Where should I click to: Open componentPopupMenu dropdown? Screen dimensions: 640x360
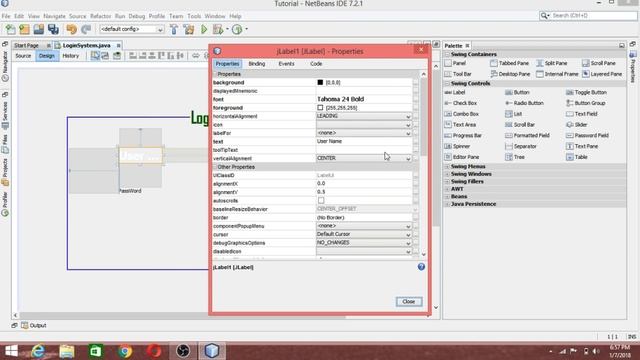pos(364,226)
